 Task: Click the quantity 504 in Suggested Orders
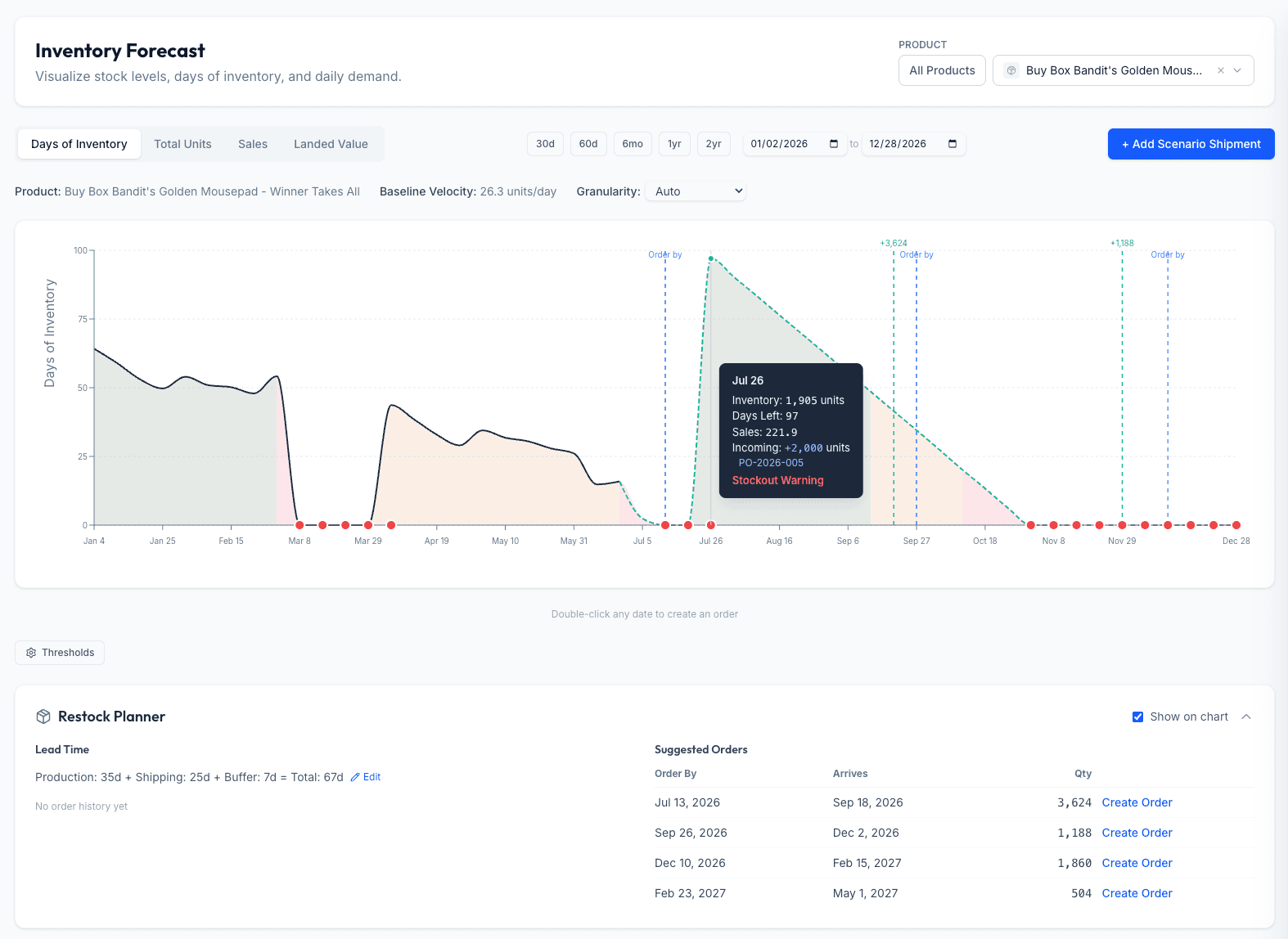point(1082,893)
